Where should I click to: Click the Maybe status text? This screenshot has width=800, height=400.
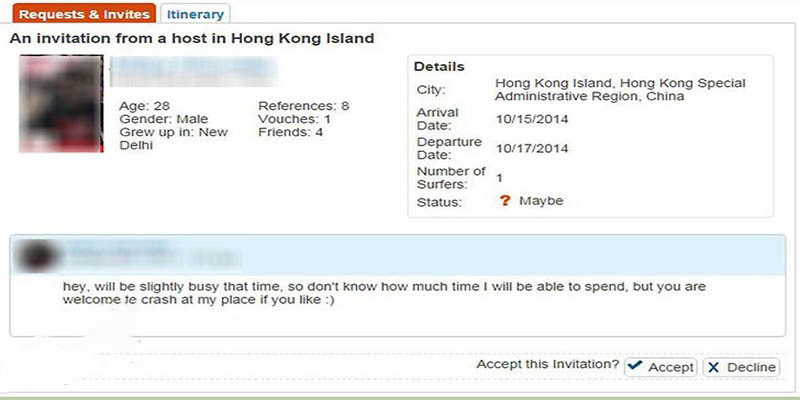(541, 201)
